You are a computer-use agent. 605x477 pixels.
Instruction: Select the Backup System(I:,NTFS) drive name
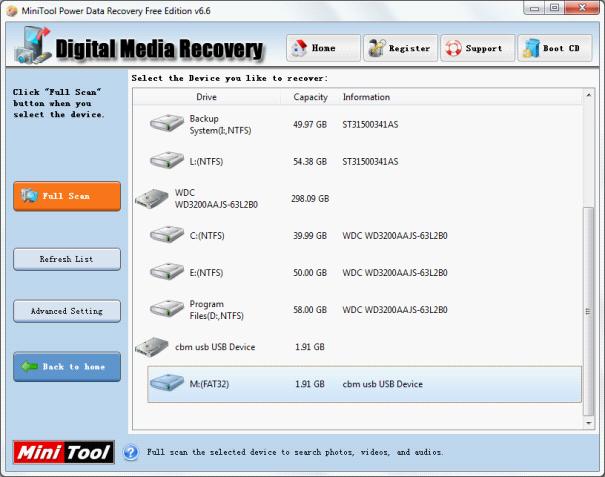(220, 124)
